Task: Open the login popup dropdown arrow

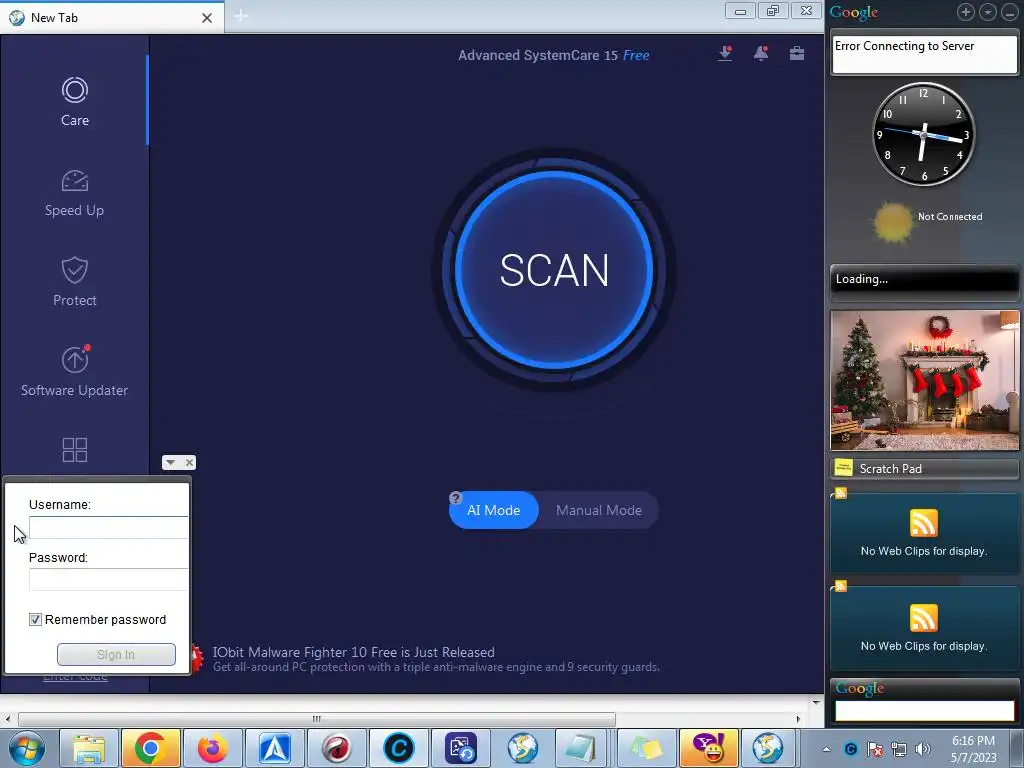Action: 170,462
